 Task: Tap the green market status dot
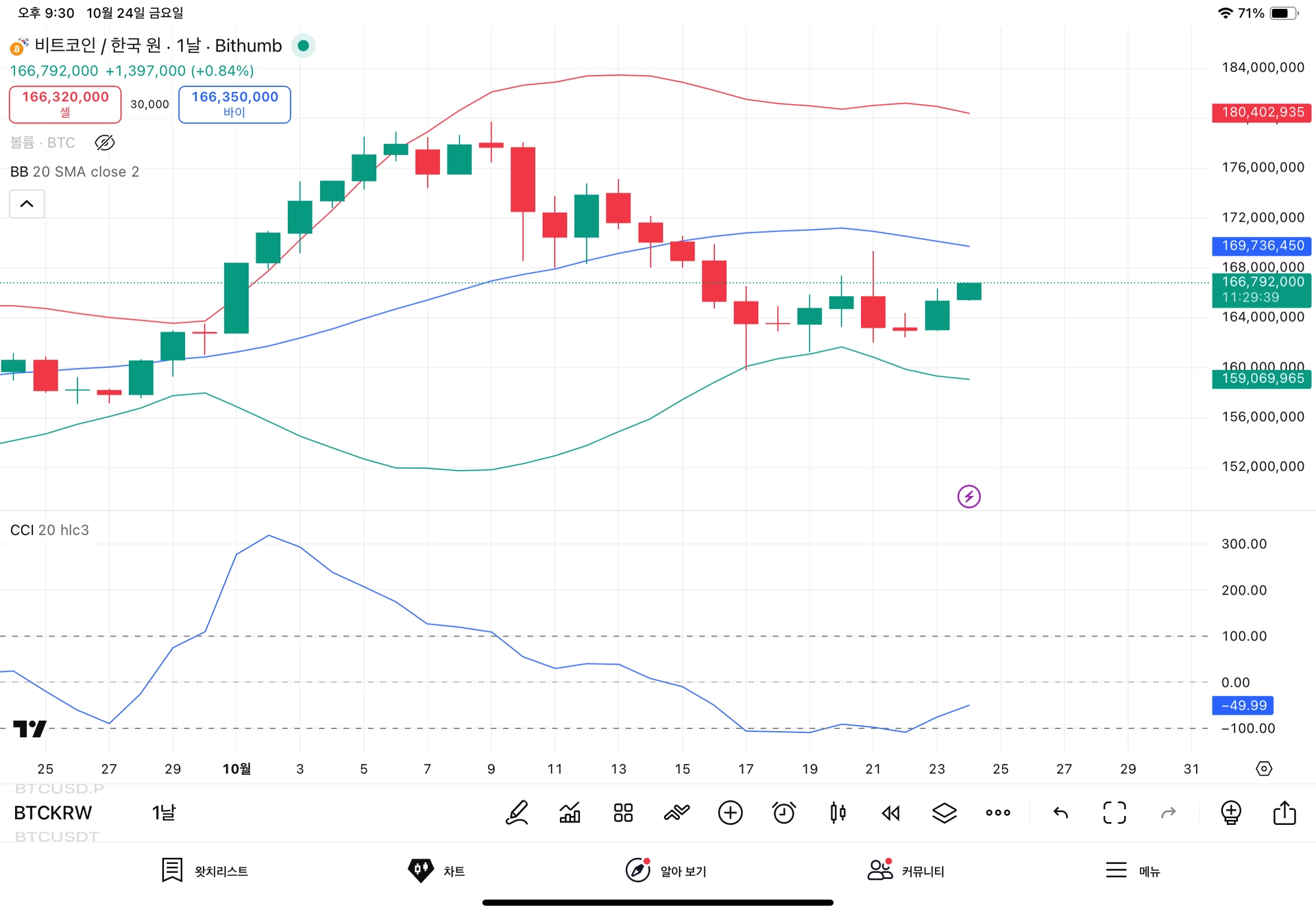[303, 46]
